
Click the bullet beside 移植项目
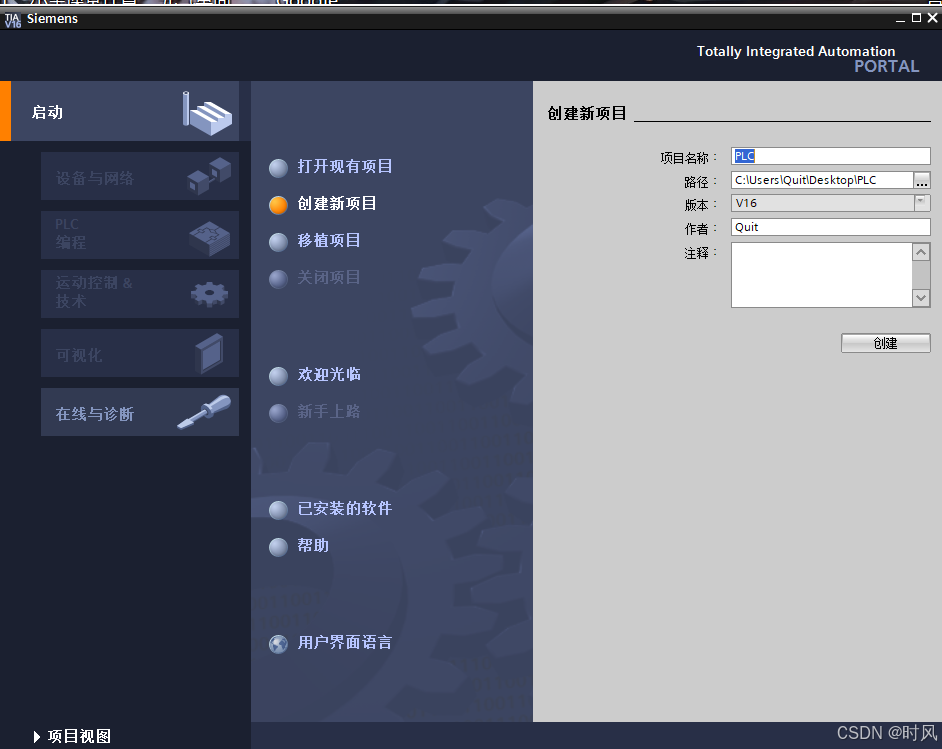click(278, 242)
